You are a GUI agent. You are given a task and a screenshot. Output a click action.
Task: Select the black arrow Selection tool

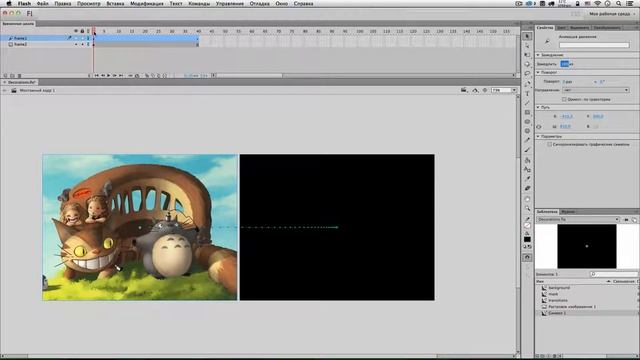coord(527,37)
